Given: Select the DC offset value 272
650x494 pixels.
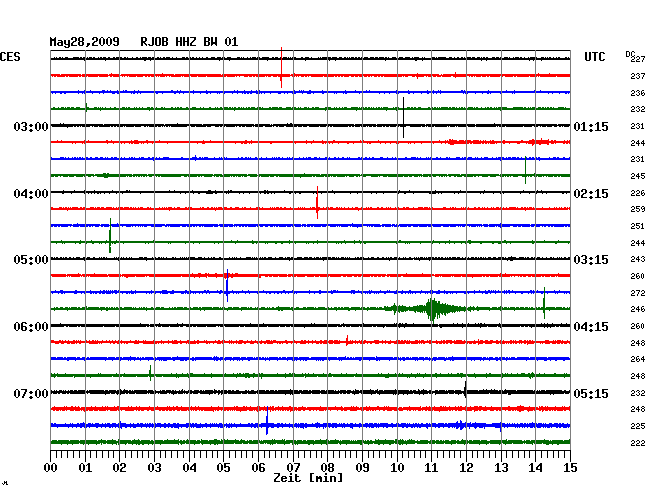Looking at the screenshot, I should tap(638, 293).
